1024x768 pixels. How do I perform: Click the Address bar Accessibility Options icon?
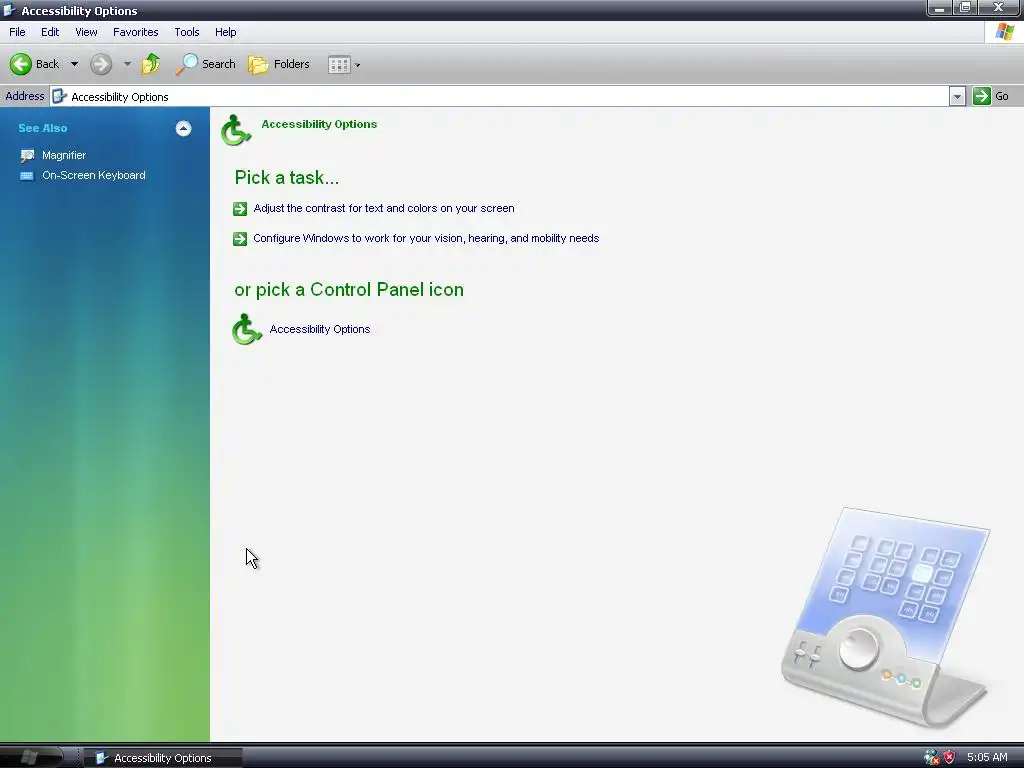pos(59,97)
